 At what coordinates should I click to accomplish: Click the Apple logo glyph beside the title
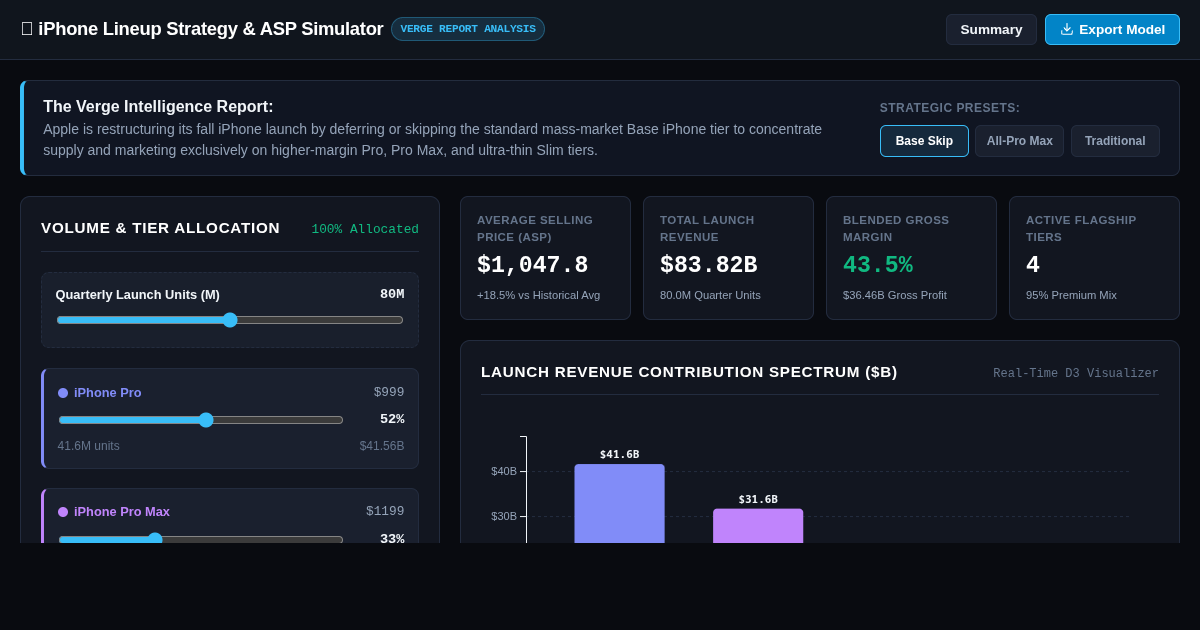coord(27,29)
